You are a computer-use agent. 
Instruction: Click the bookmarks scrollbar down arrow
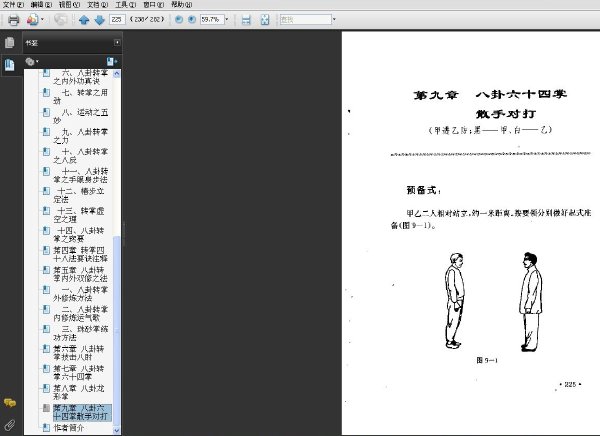click(x=117, y=431)
